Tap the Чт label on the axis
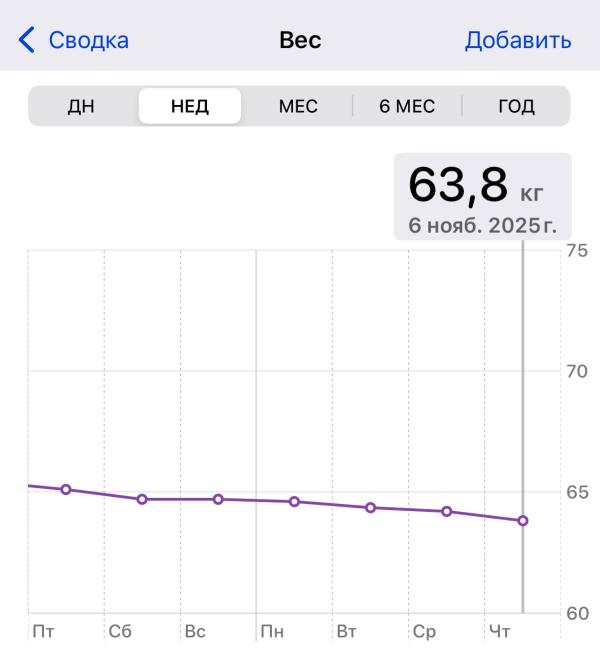 coord(499,632)
